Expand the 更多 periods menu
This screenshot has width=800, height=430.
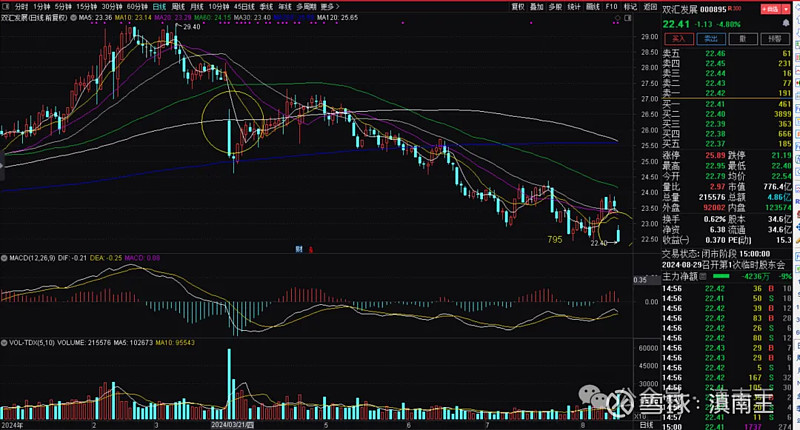[x=330, y=7]
